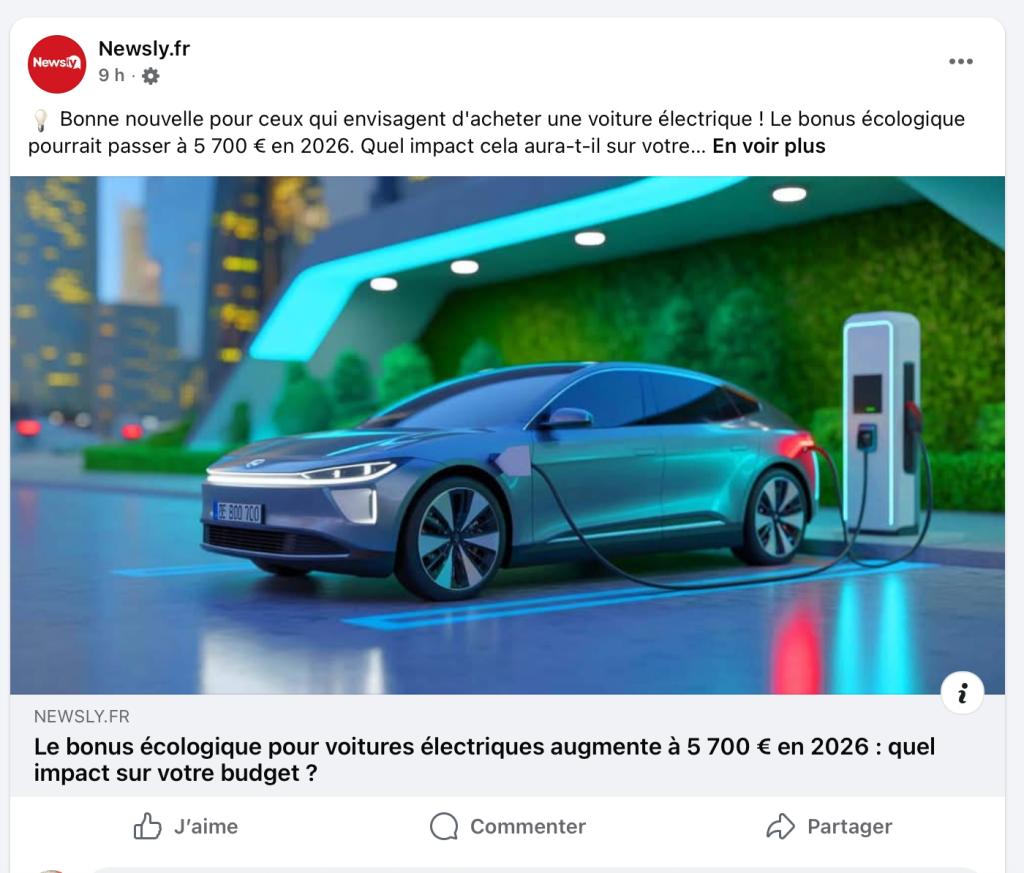1024x873 pixels.
Task: Click the gear audience icon beside 9 h
Action: [x=151, y=76]
